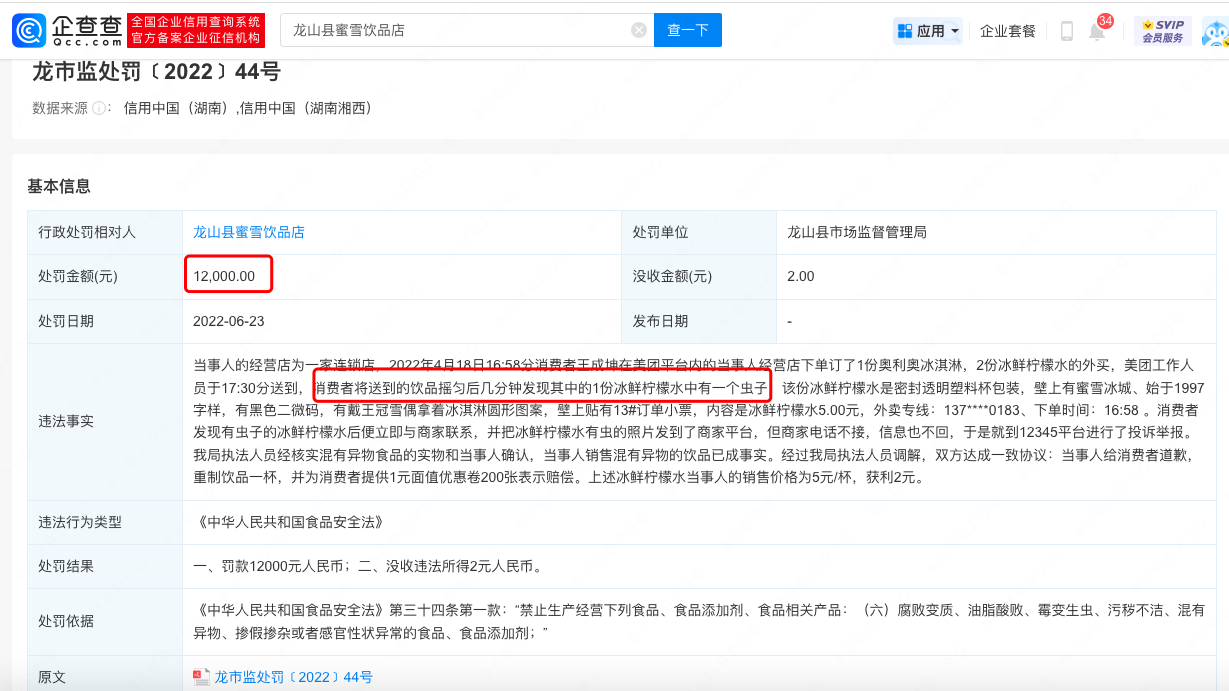Expand the 应用 dropdown menu
This screenshot has height=691, width=1229.
tap(928, 31)
